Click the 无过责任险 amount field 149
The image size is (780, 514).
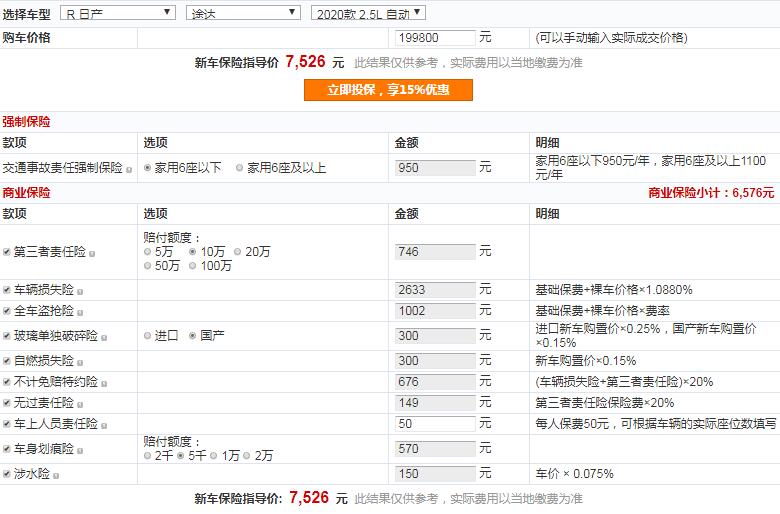coord(435,403)
